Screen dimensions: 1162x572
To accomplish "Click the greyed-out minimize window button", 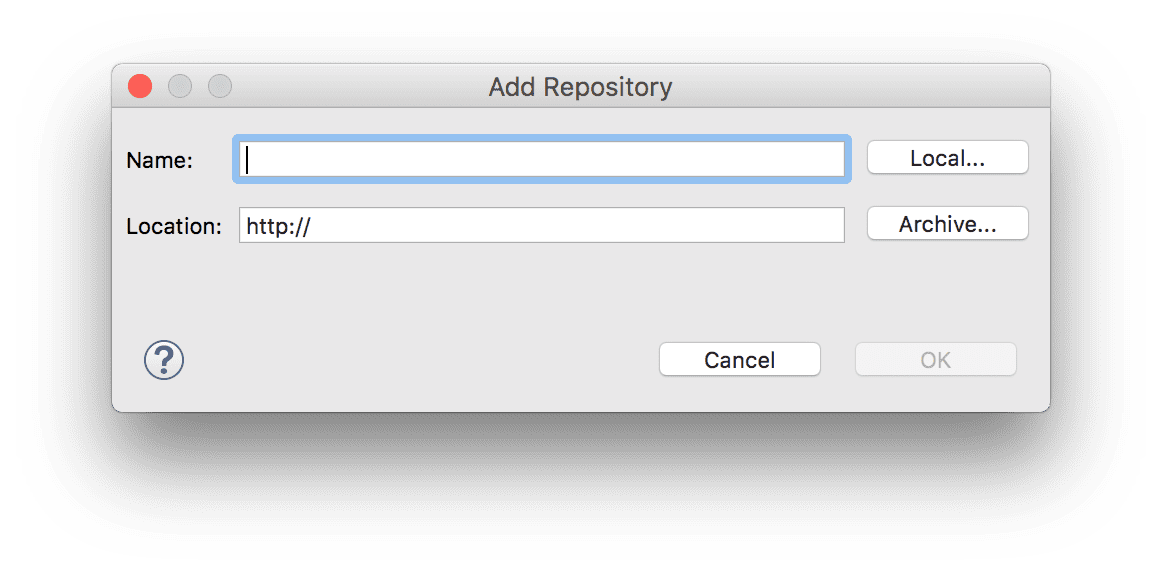I will pyautogui.click(x=180, y=87).
